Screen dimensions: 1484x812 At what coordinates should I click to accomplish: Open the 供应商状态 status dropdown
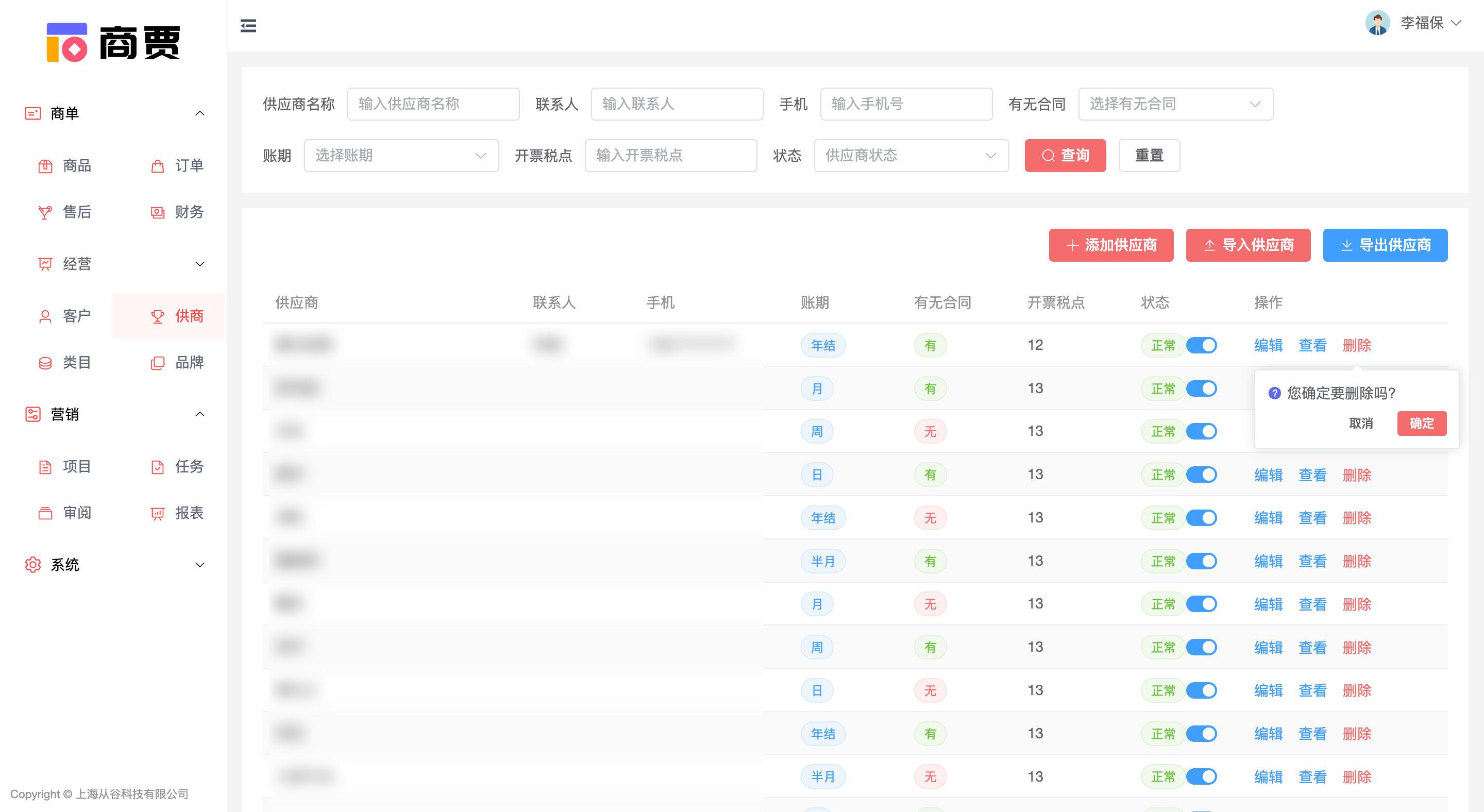(x=911, y=155)
